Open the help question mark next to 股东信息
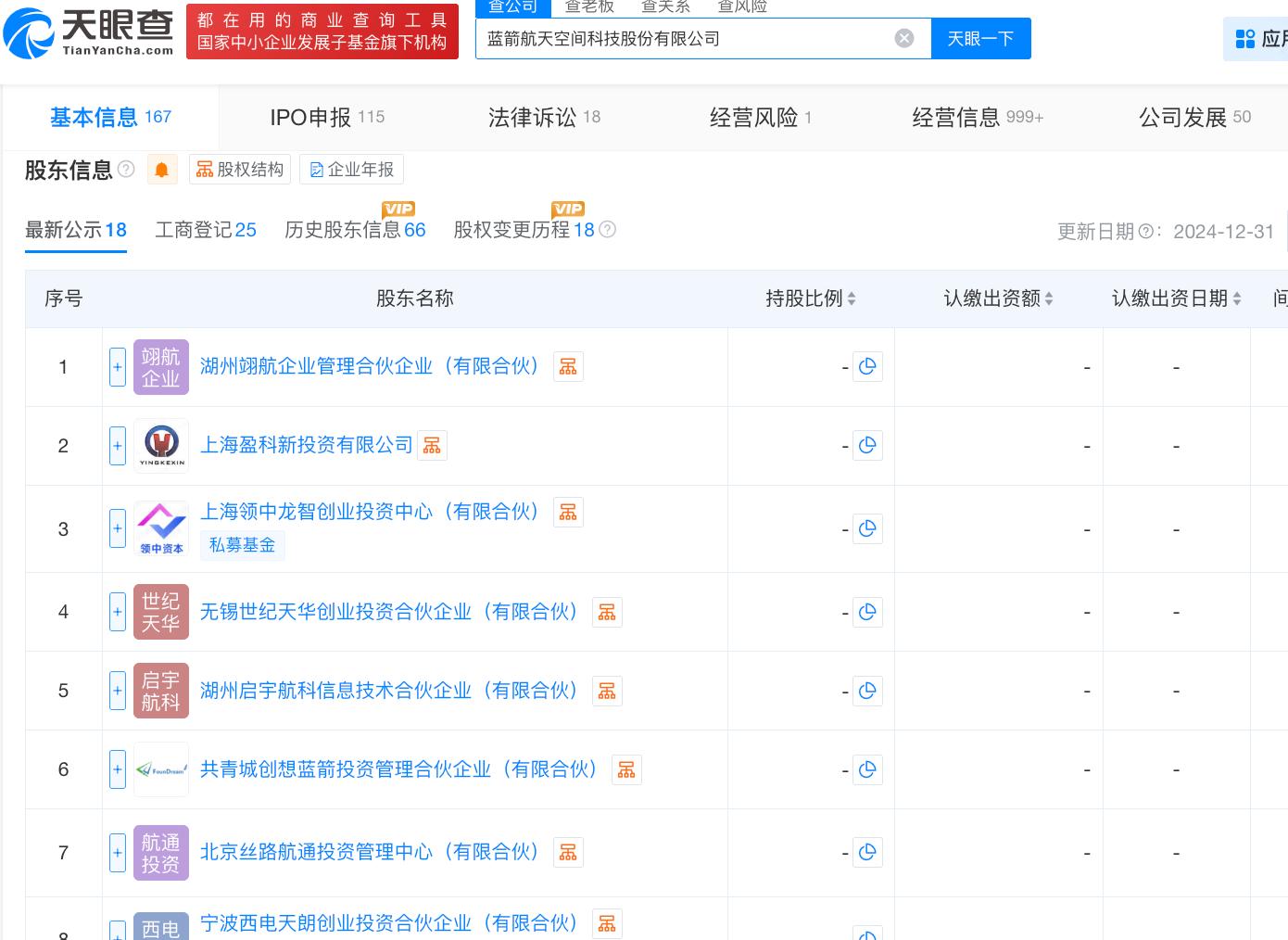 (x=126, y=170)
